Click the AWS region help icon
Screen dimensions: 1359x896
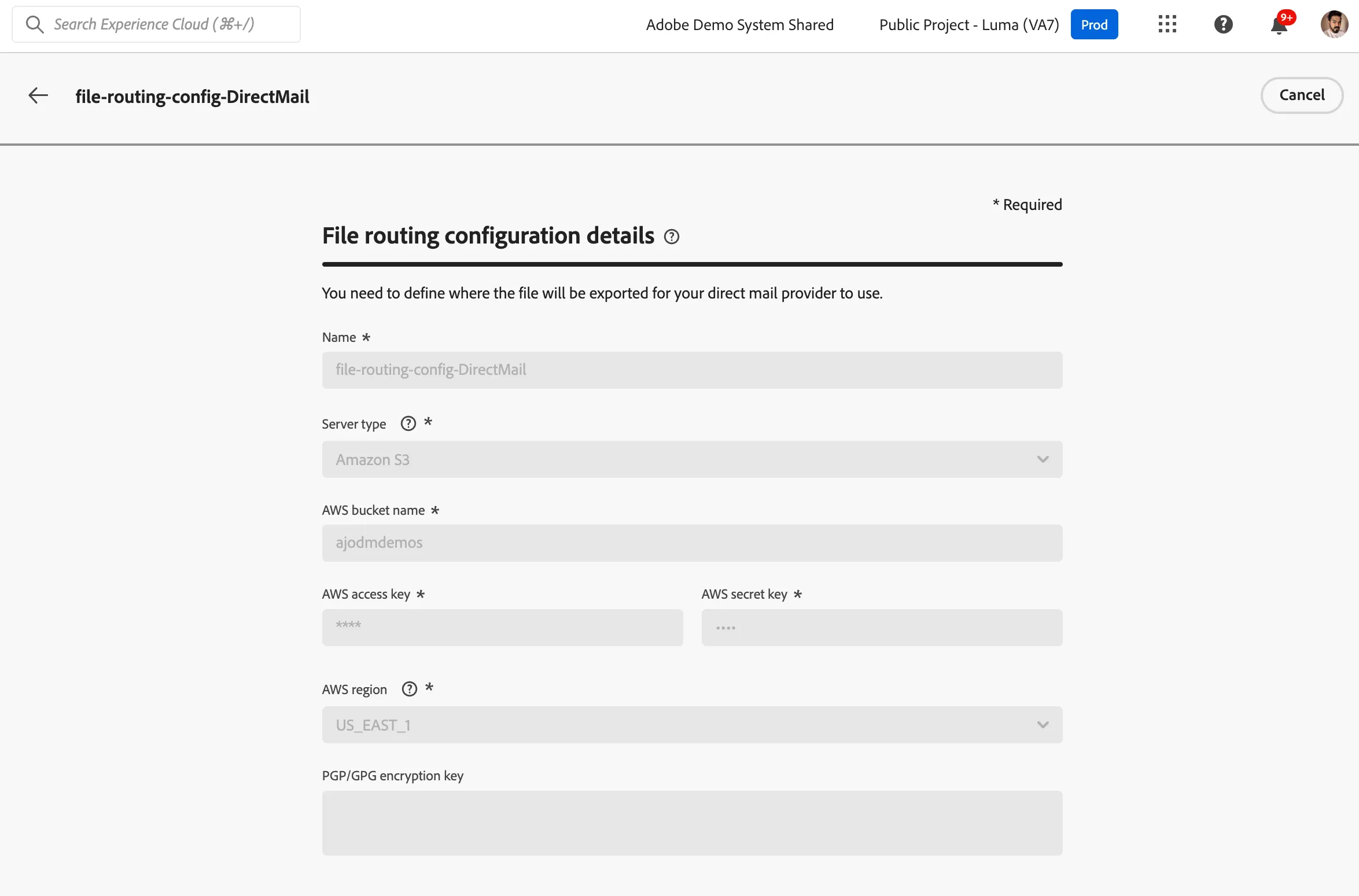click(x=409, y=689)
